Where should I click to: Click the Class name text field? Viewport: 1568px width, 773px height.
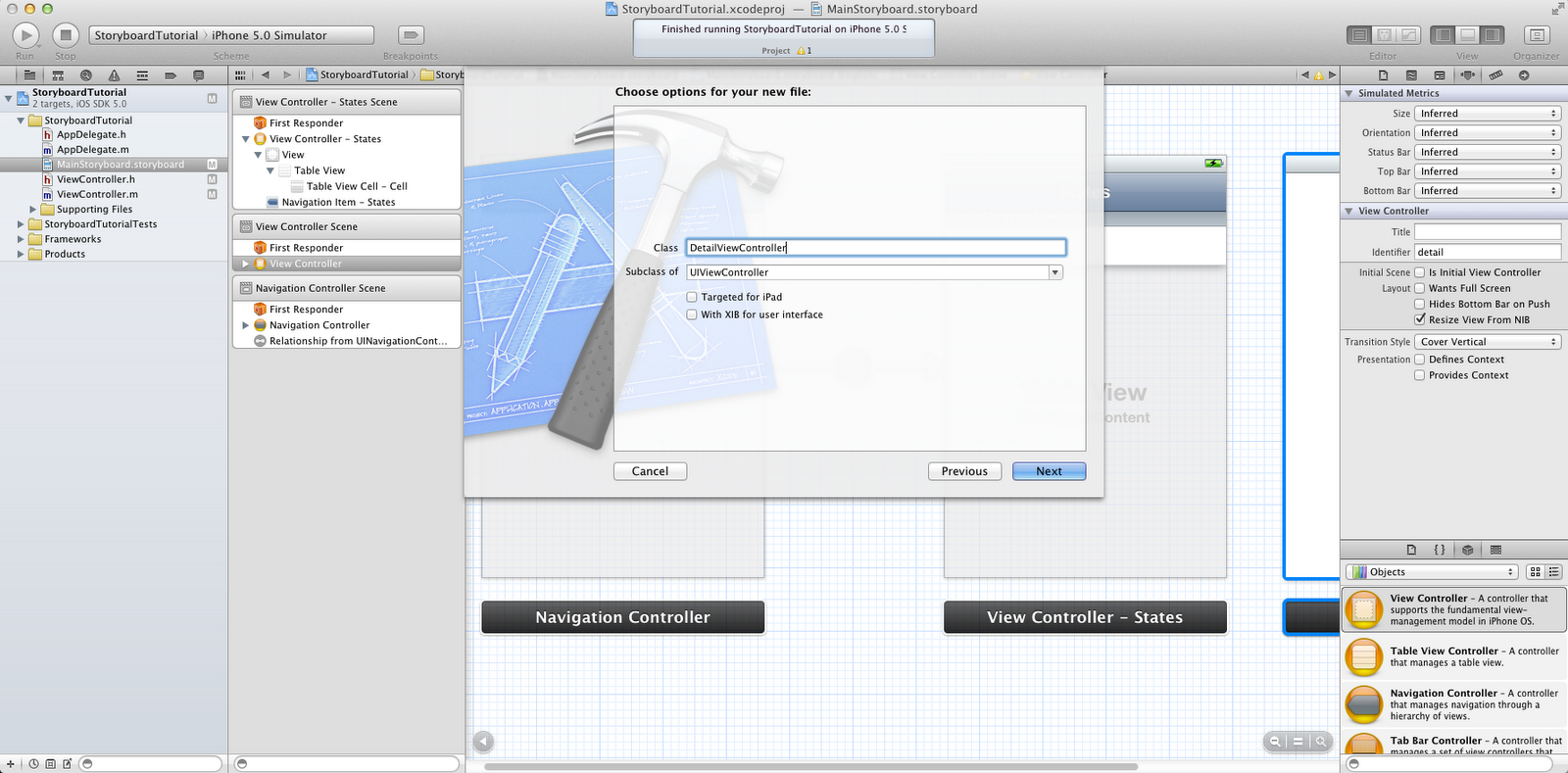point(875,248)
